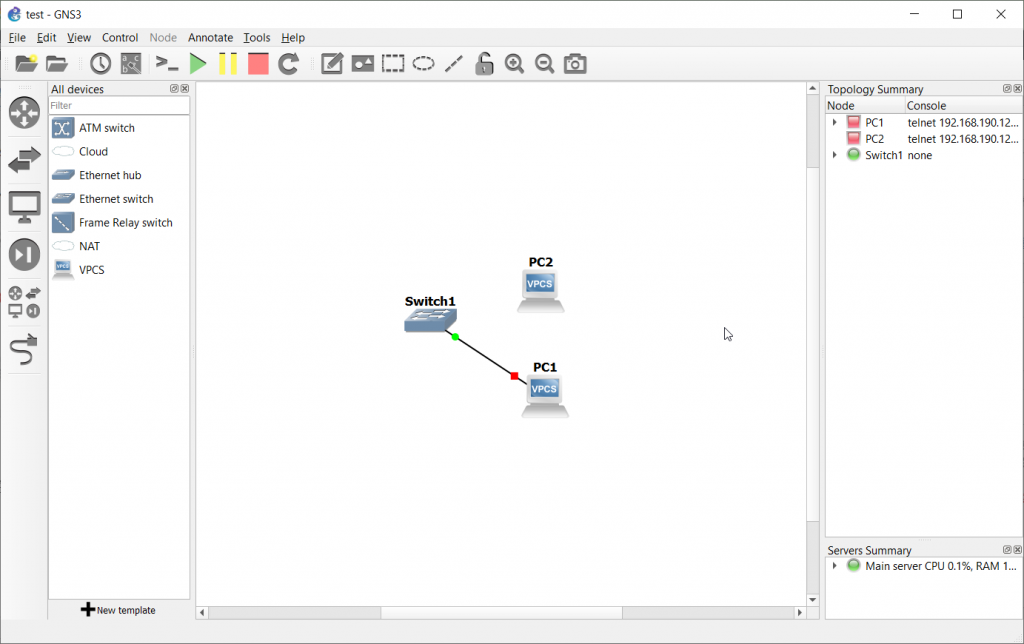Click canvas horizontal scrollbar left arrow
Image resolution: width=1024 pixels, height=644 pixels.
tap(202, 613)
